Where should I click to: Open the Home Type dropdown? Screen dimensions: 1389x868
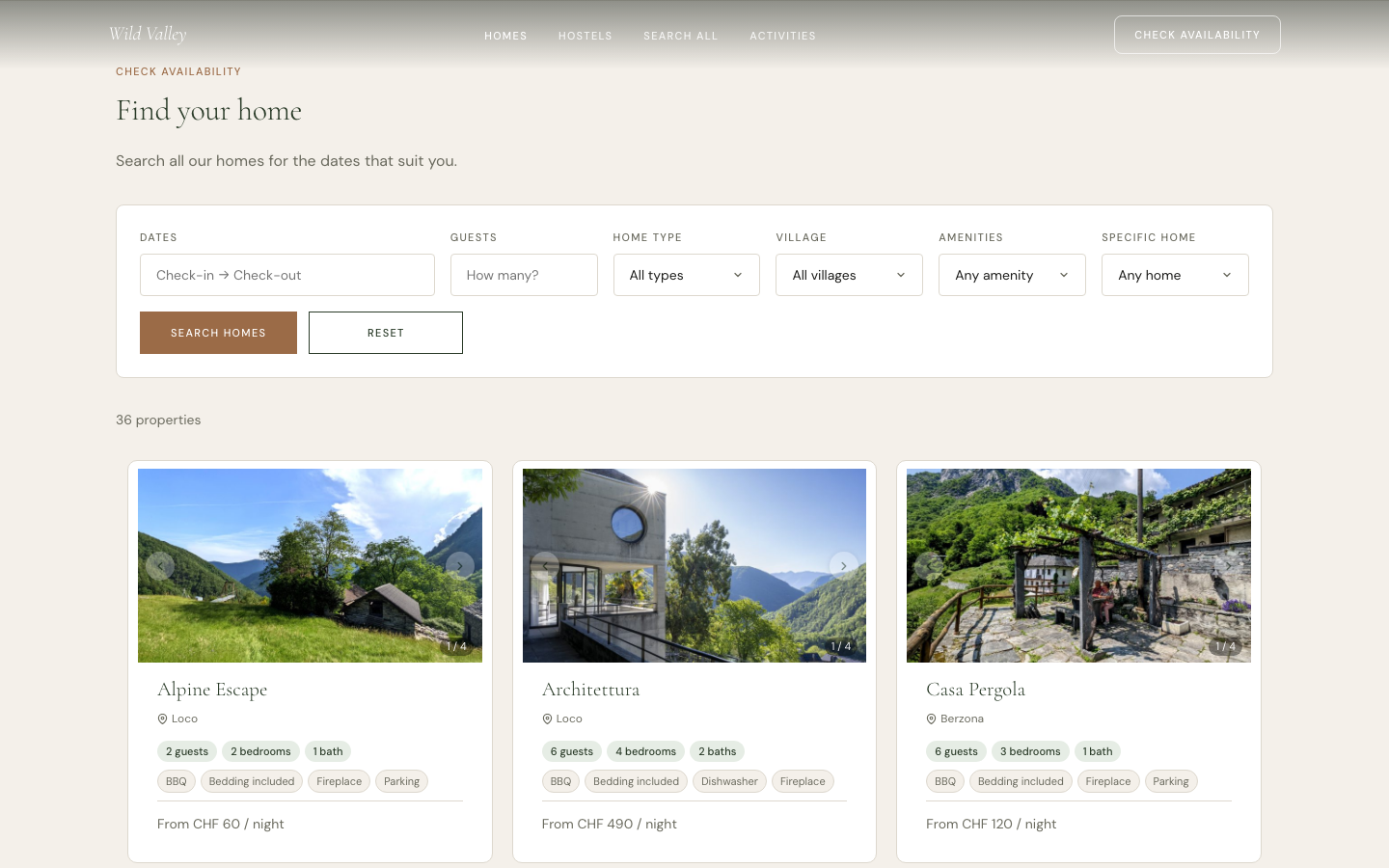click(x=687, y=275)
